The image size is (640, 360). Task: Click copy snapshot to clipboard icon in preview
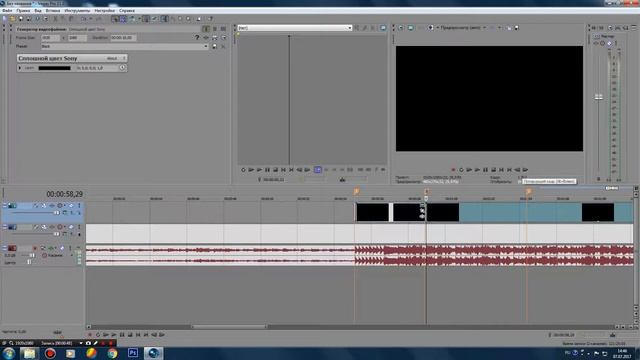pyautogui.click(x=509, y=28)
